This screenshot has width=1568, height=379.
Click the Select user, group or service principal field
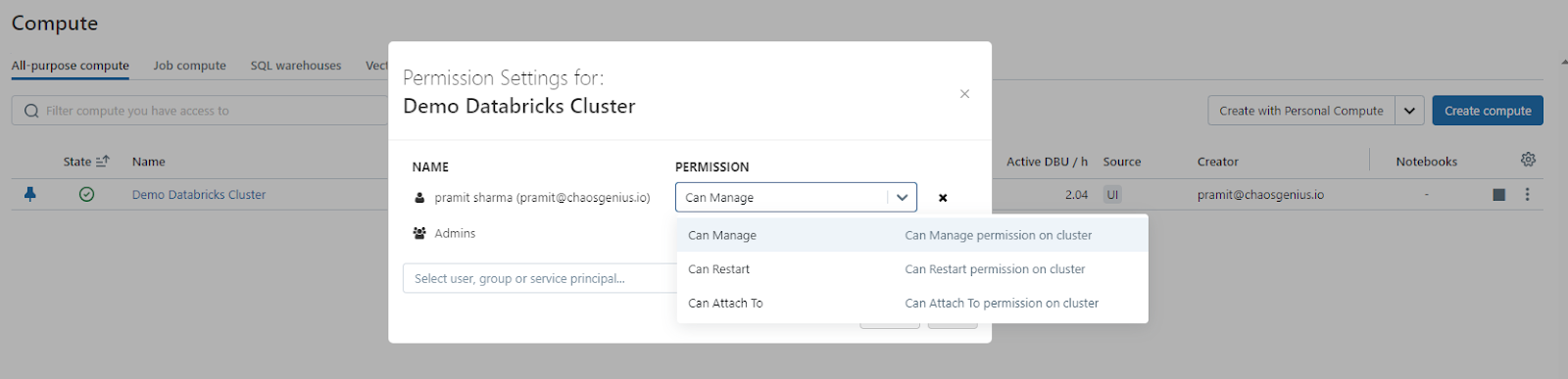(x=540, y=278)
